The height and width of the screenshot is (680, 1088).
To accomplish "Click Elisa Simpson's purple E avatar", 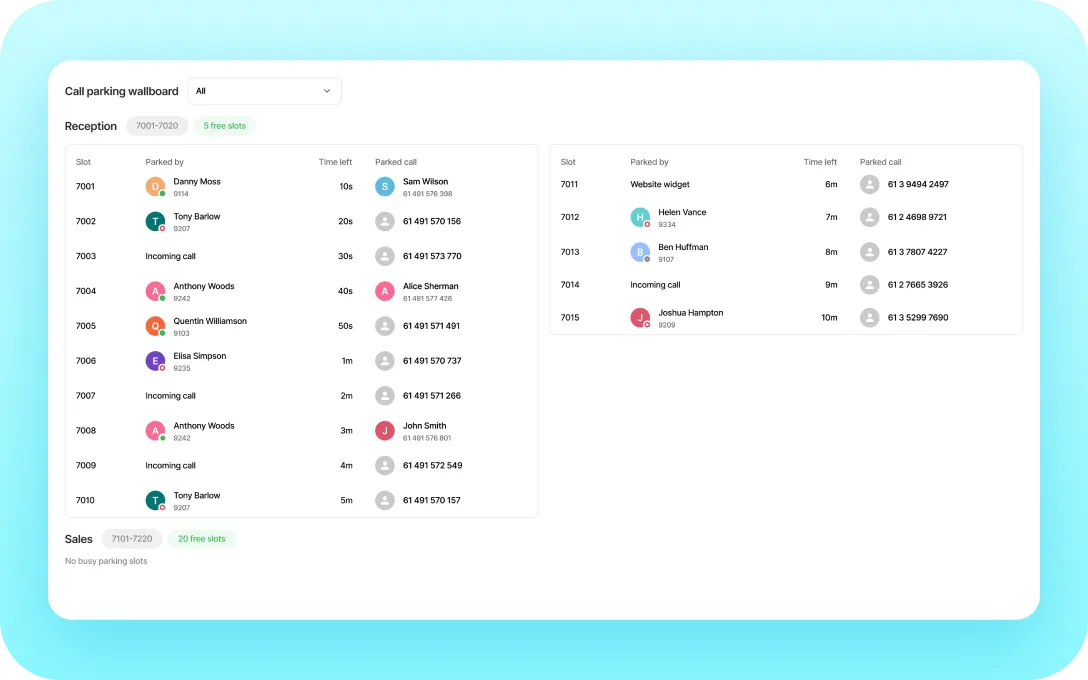I will point(155,361).
